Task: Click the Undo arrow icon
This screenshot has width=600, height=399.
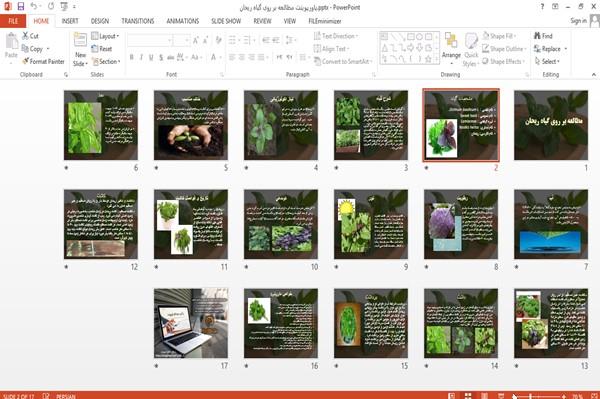Action: [x=34, y=6]
